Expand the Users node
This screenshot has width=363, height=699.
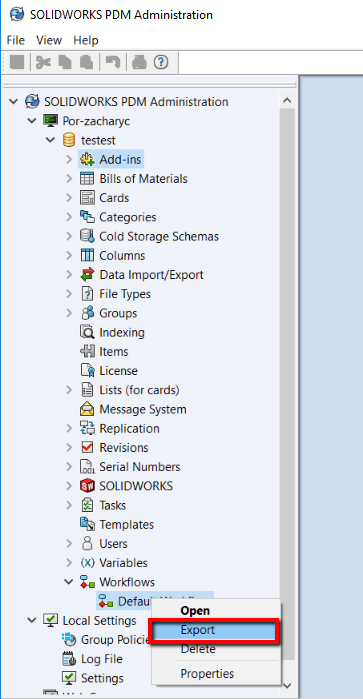69,543
